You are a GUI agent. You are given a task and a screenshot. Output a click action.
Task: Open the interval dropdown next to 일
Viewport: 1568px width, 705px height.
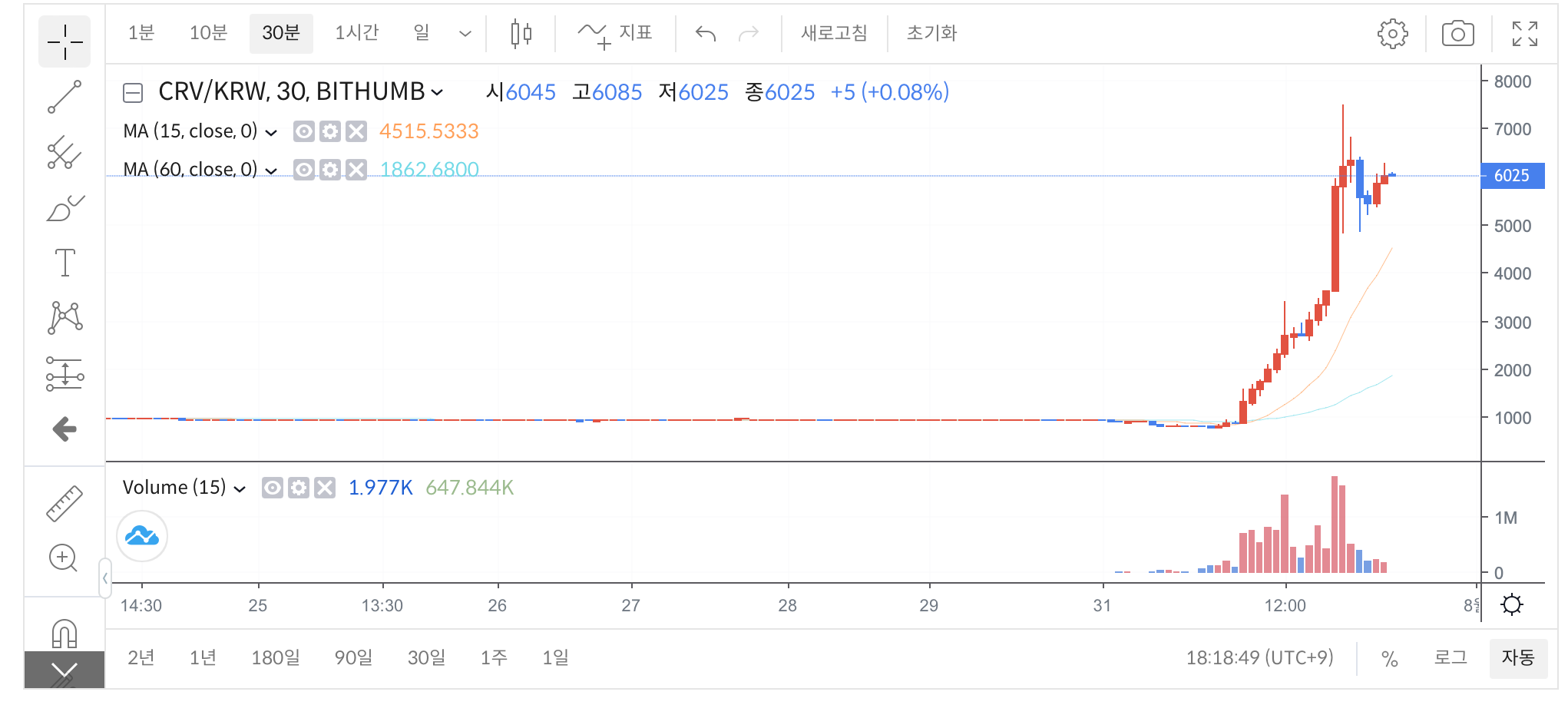tap(465, 33)
